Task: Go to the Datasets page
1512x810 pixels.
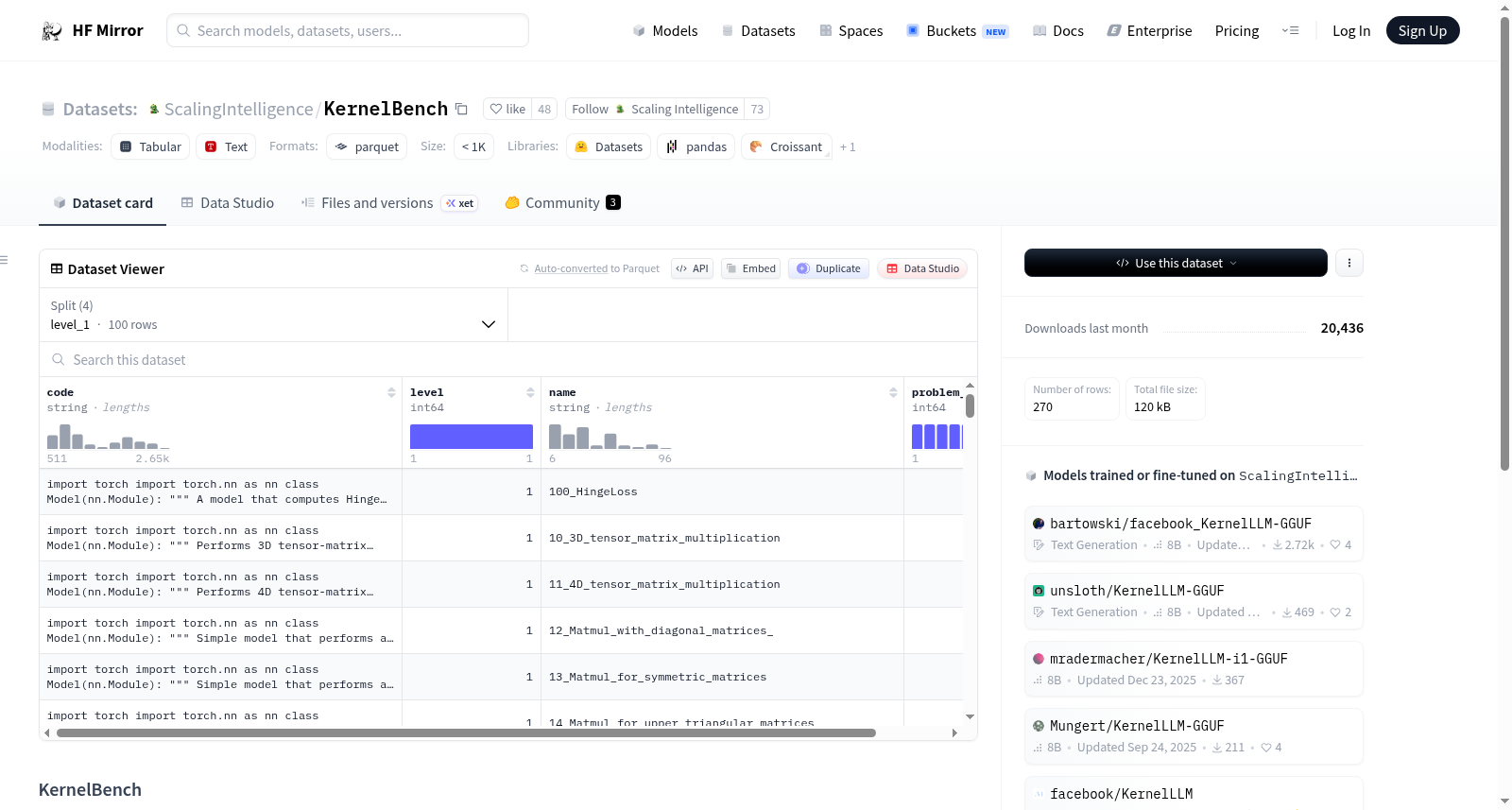Action: (758, 30)
